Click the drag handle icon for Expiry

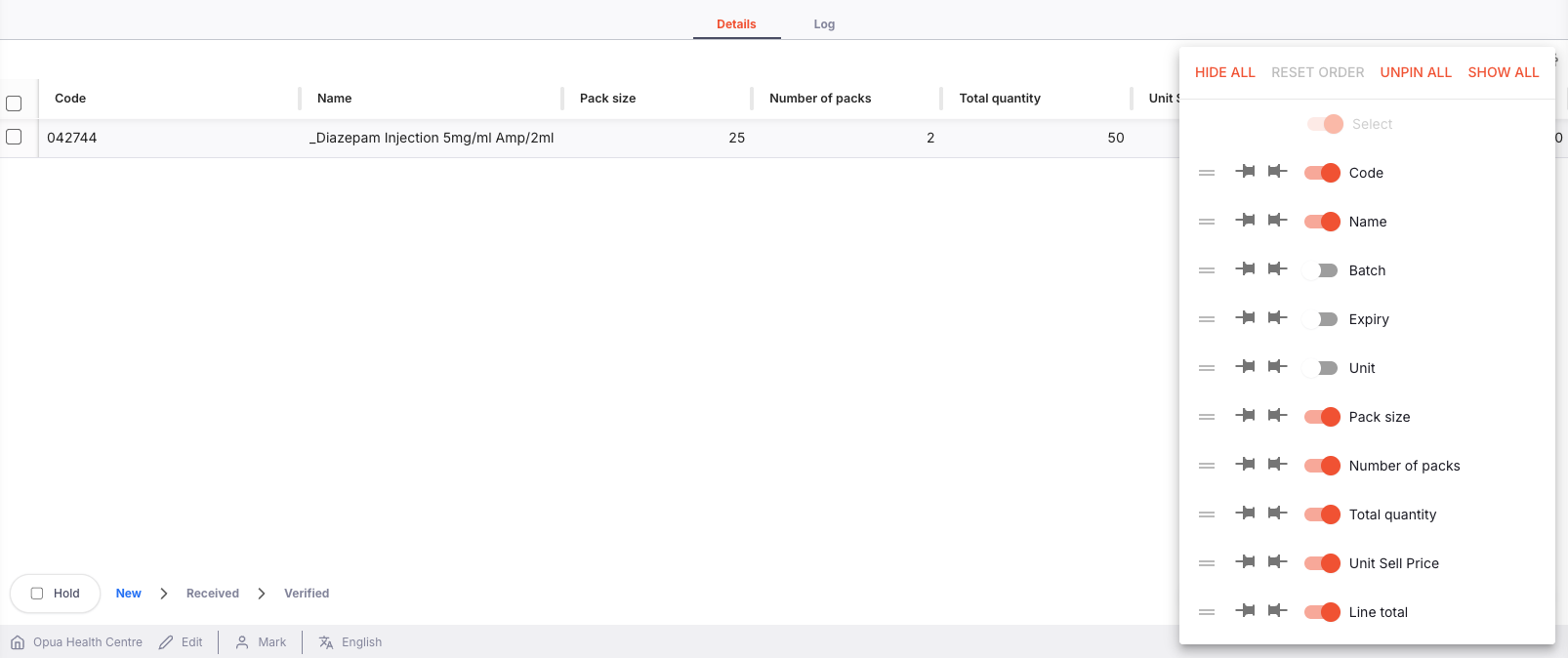point(1207,319)
